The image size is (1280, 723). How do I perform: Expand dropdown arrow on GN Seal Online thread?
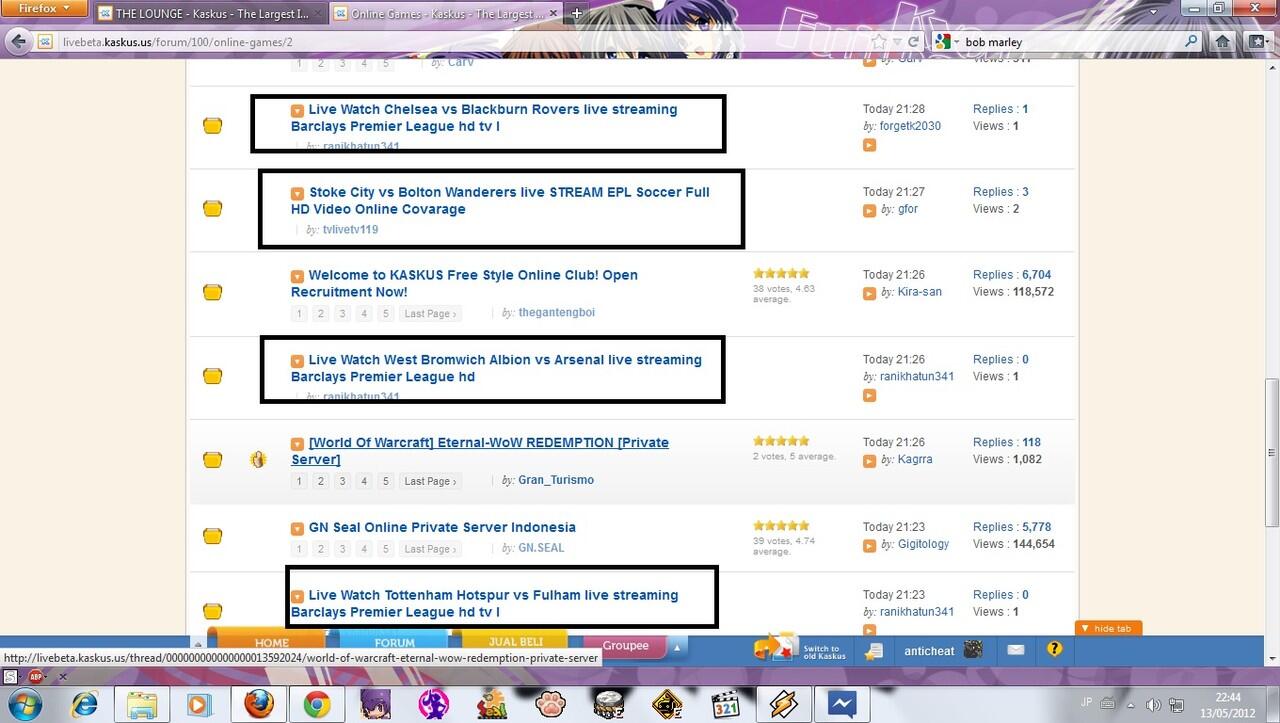[297, 529]
